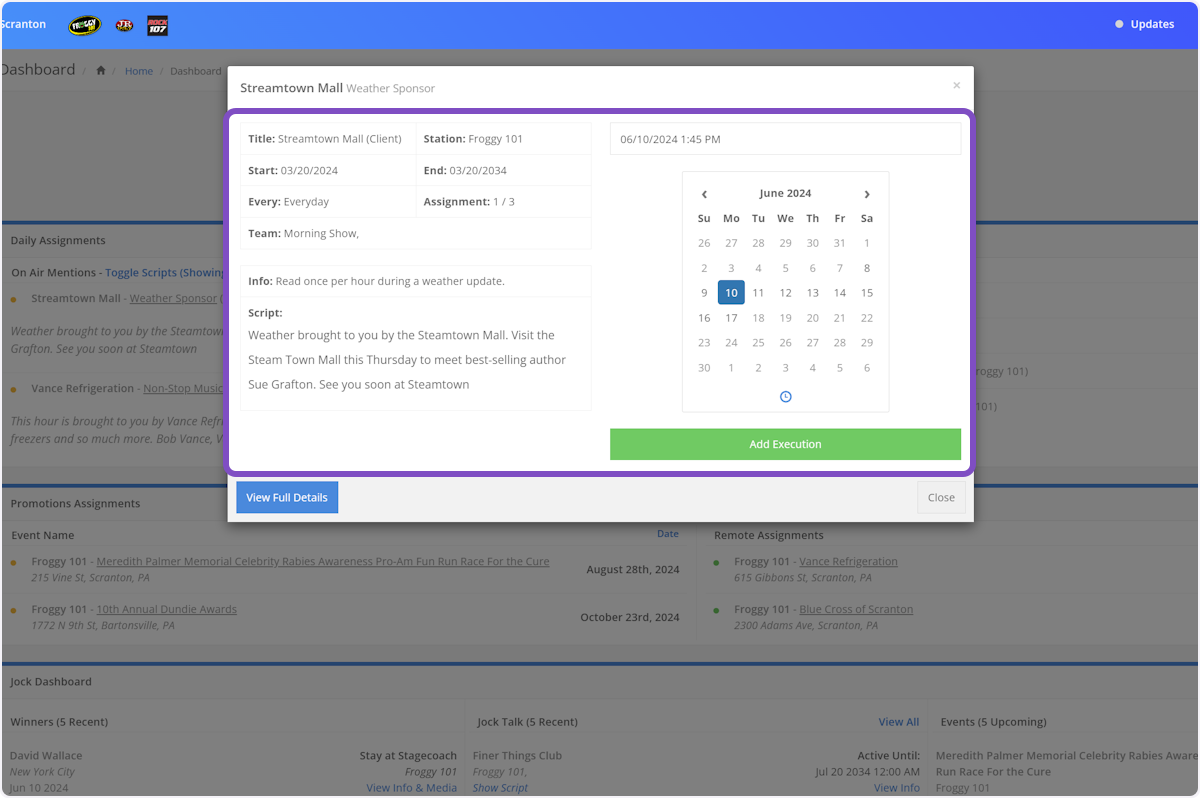Click Home breadcrumb link

(x=139, y=71)
